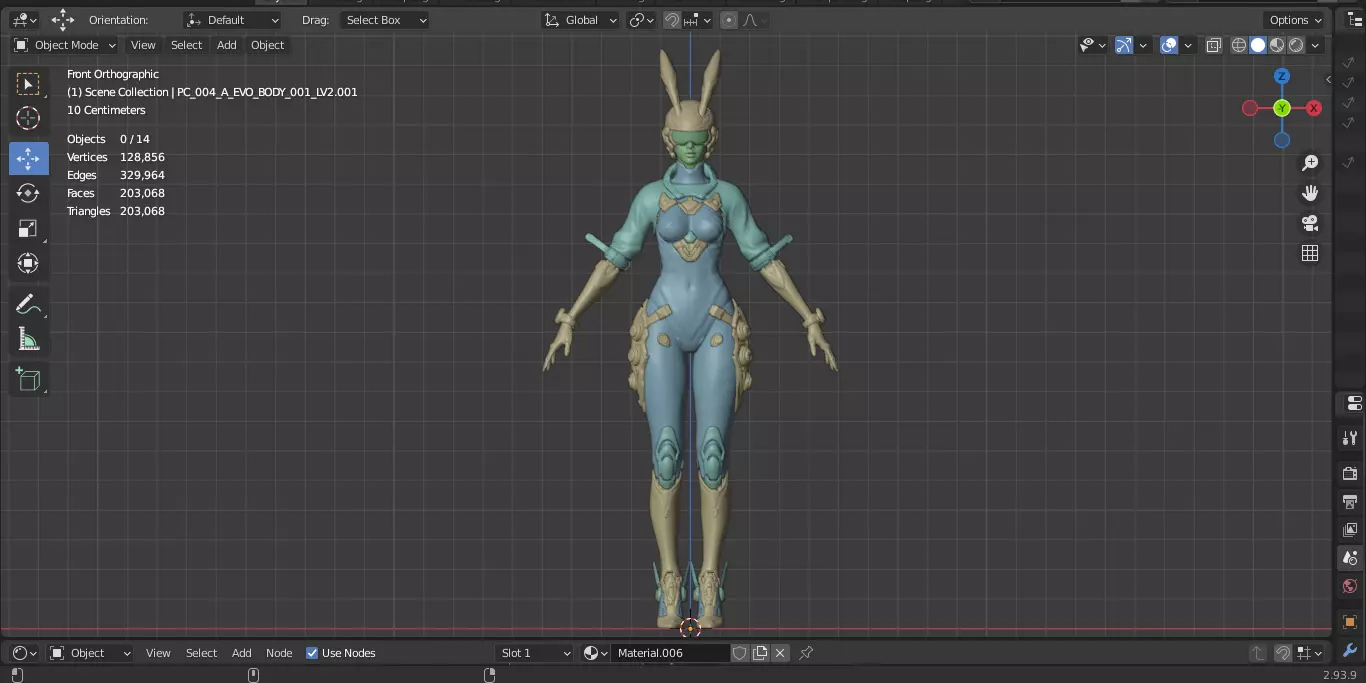
Task: Open the World properties tab
Action: (x=1350, y=586)
